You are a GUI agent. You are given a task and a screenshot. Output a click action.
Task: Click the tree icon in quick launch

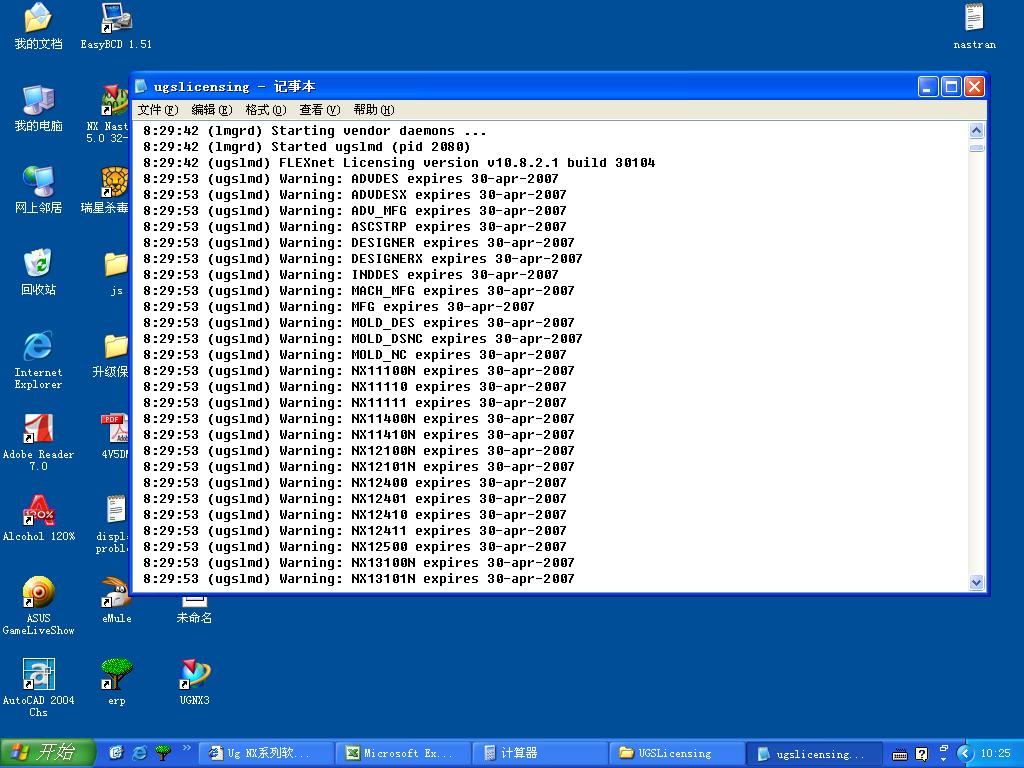[x=163, y=753]
